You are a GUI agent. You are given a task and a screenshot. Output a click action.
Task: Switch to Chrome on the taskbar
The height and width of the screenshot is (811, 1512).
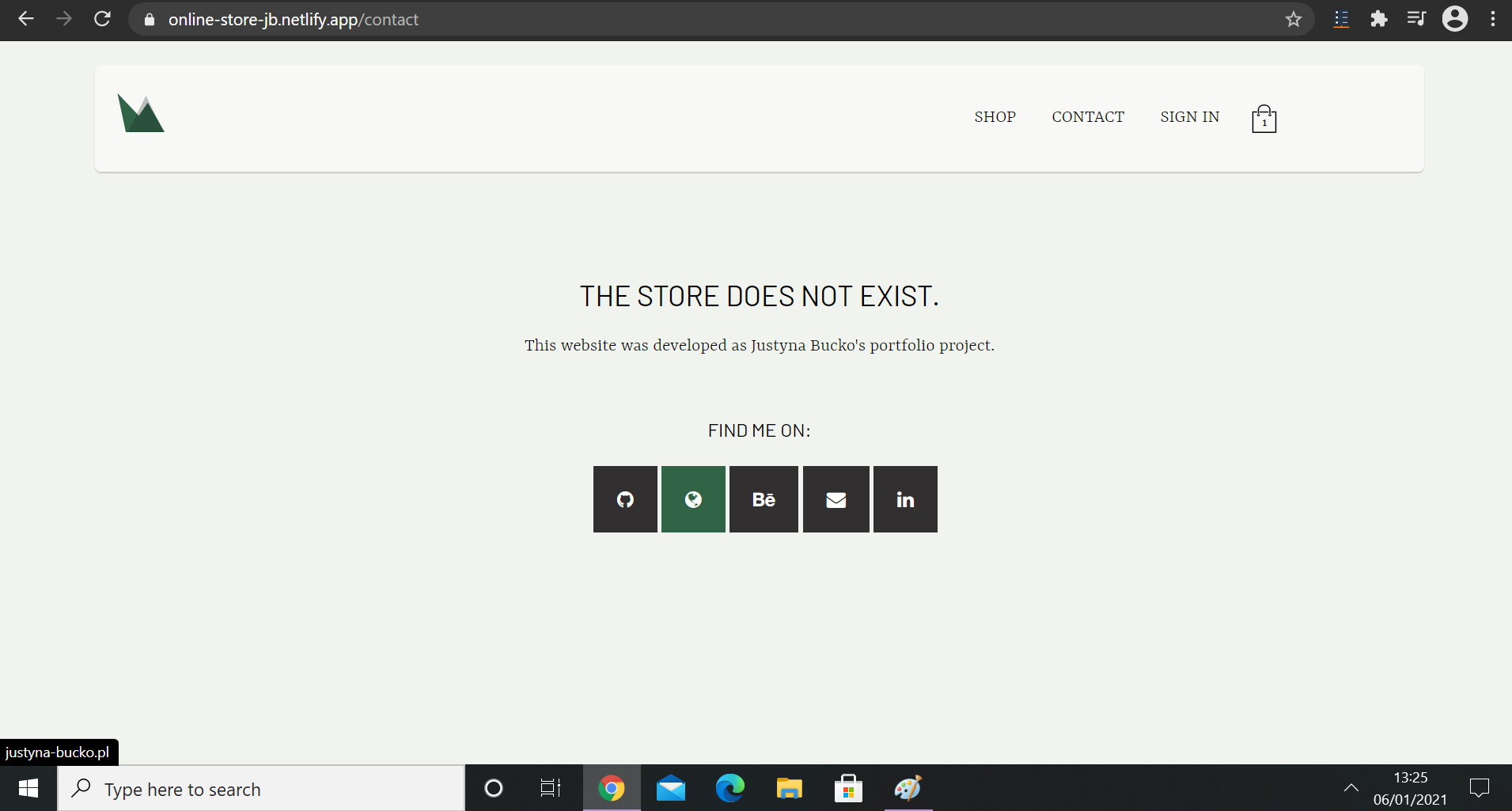[612, 788]
